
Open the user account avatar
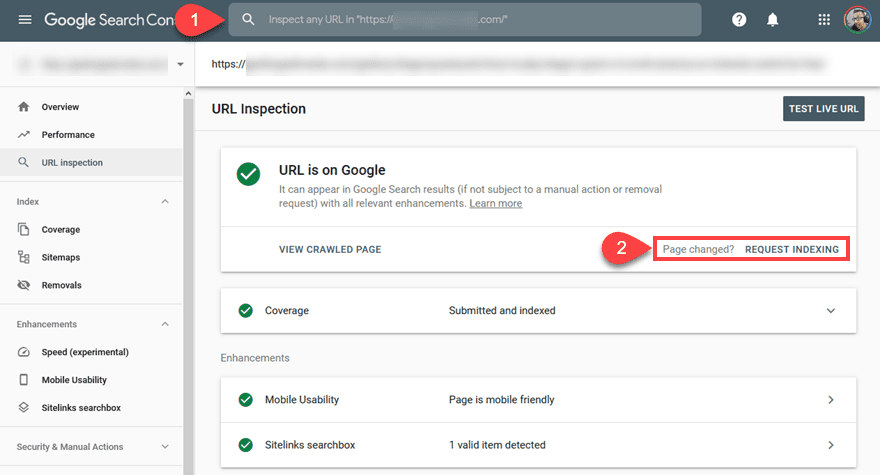(857, 20)
